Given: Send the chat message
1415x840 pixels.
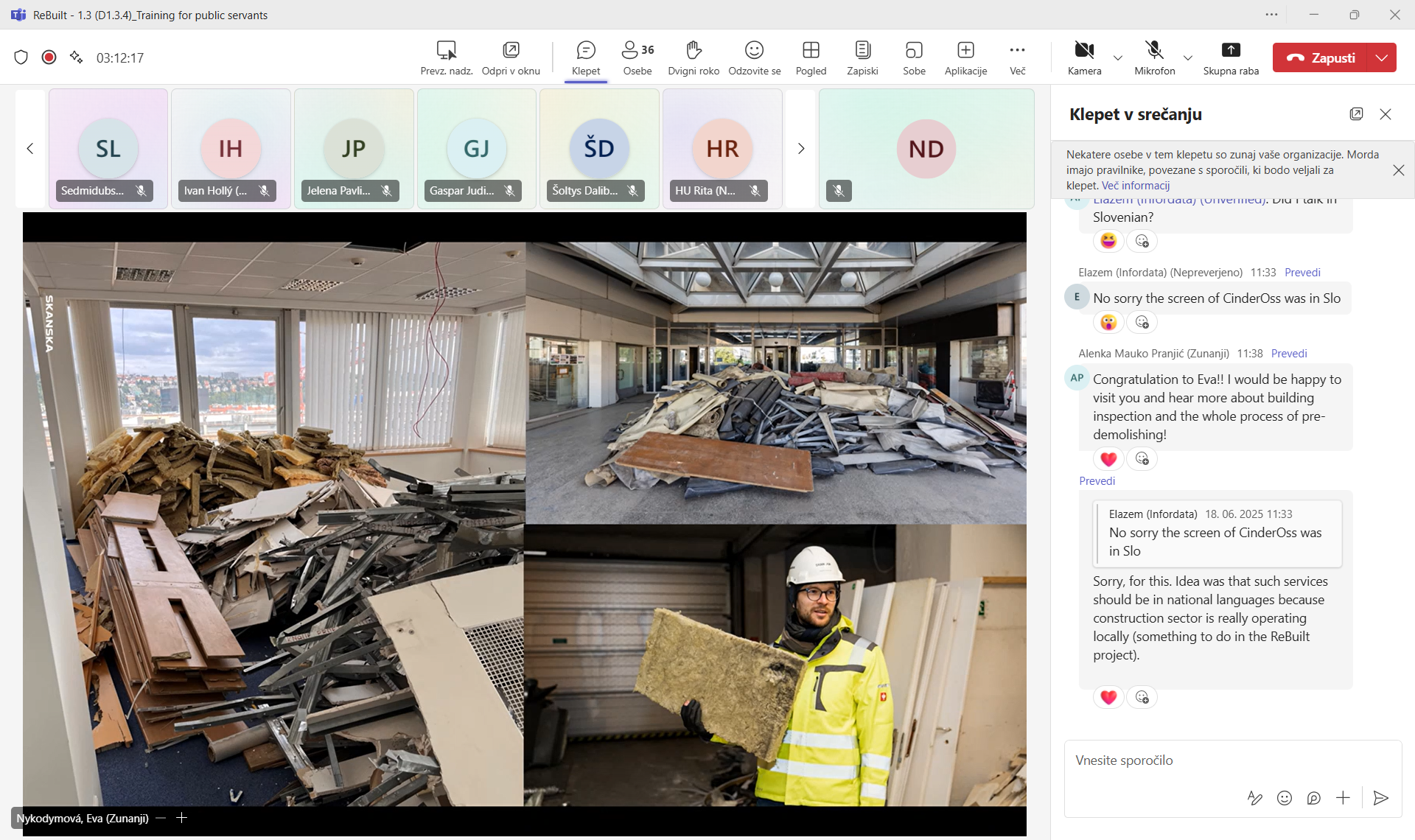Looking at the screenshot, I should [x=1381, y=798].
